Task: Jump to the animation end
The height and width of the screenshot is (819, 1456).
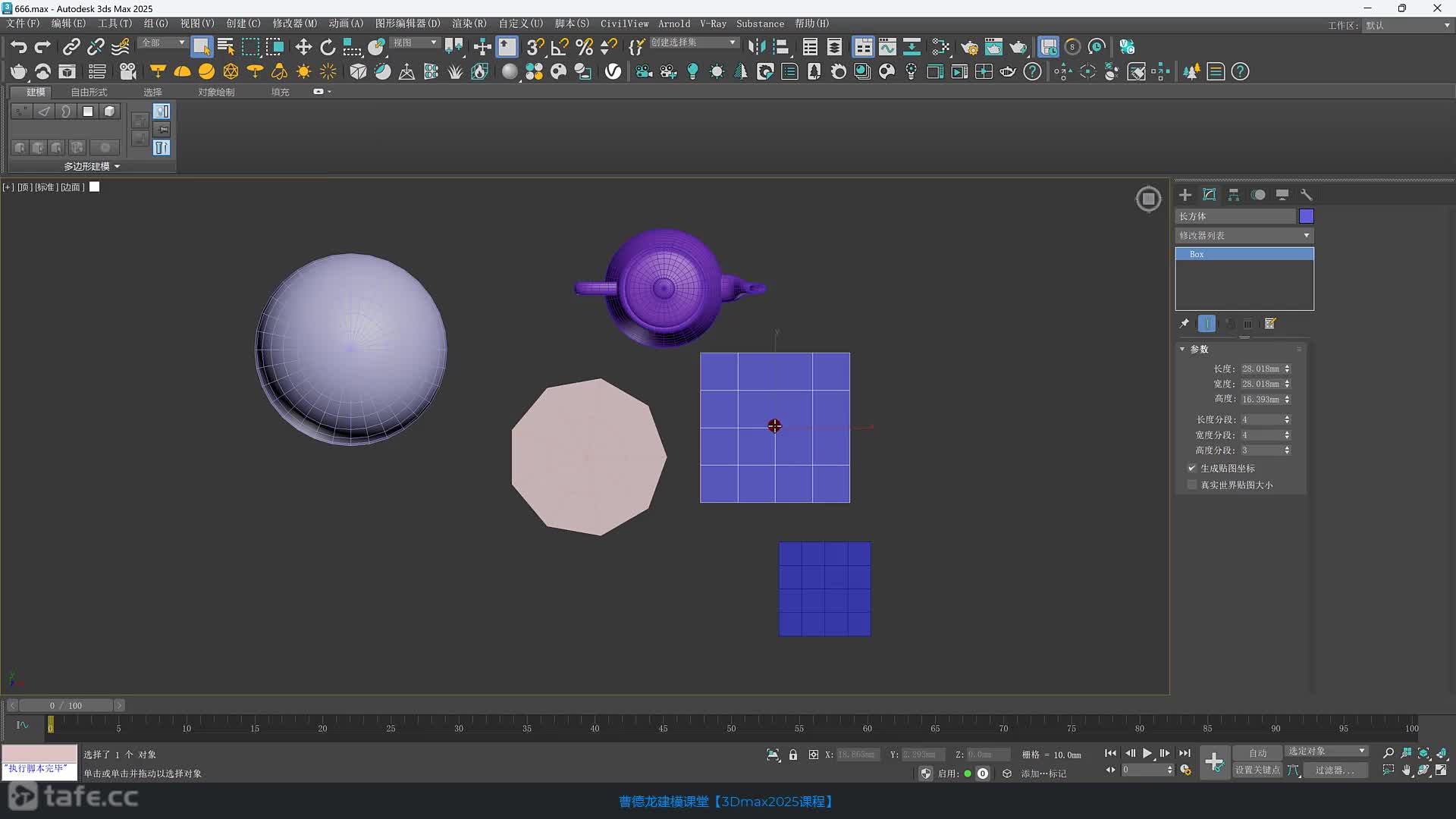Action: pos(1185,753)
